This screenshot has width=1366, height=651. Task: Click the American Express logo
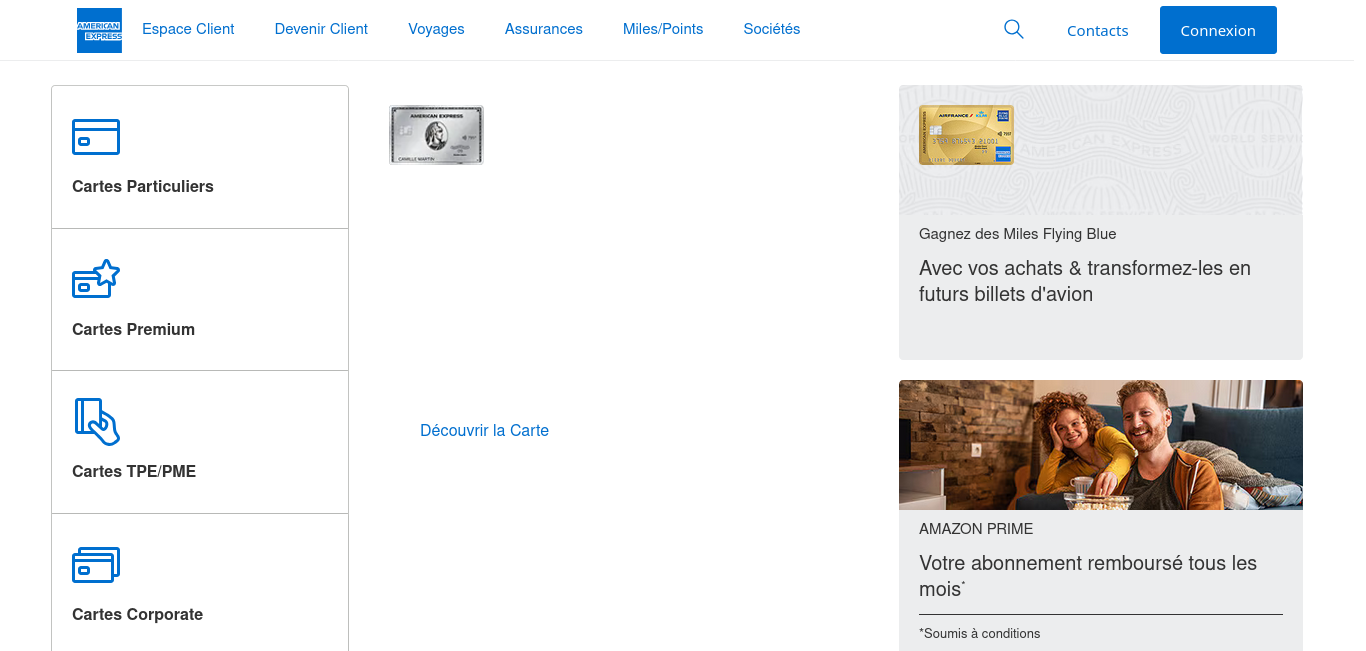tap(99, 30)
